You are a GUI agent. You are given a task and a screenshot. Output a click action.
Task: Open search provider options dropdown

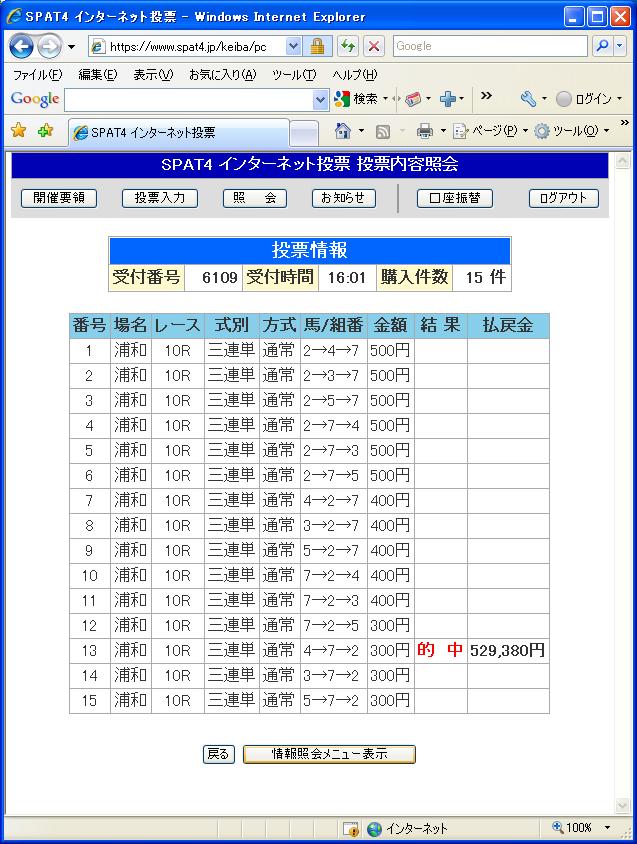[x=620, y=46]
